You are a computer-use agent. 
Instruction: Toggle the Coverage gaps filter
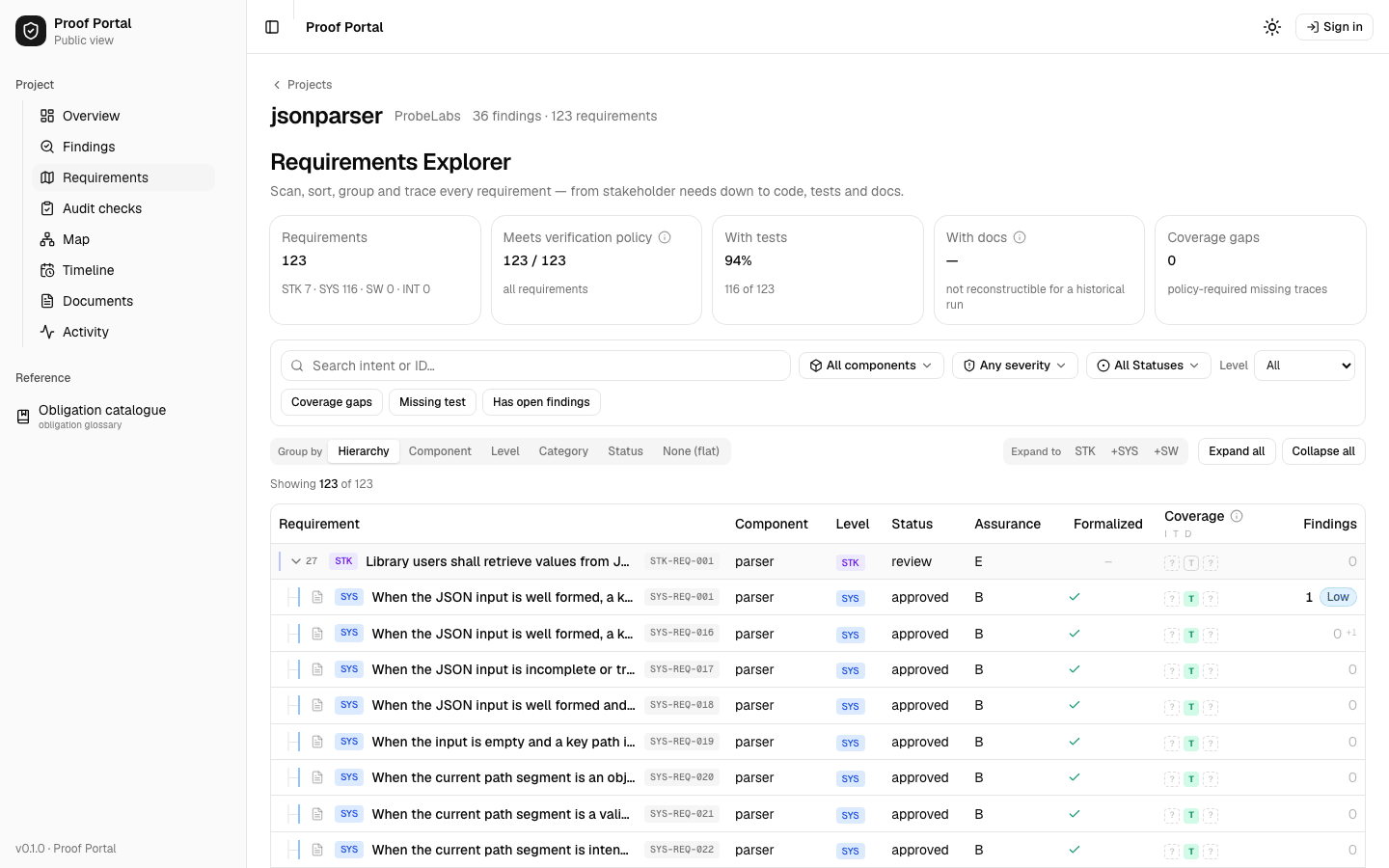[332, 402]
